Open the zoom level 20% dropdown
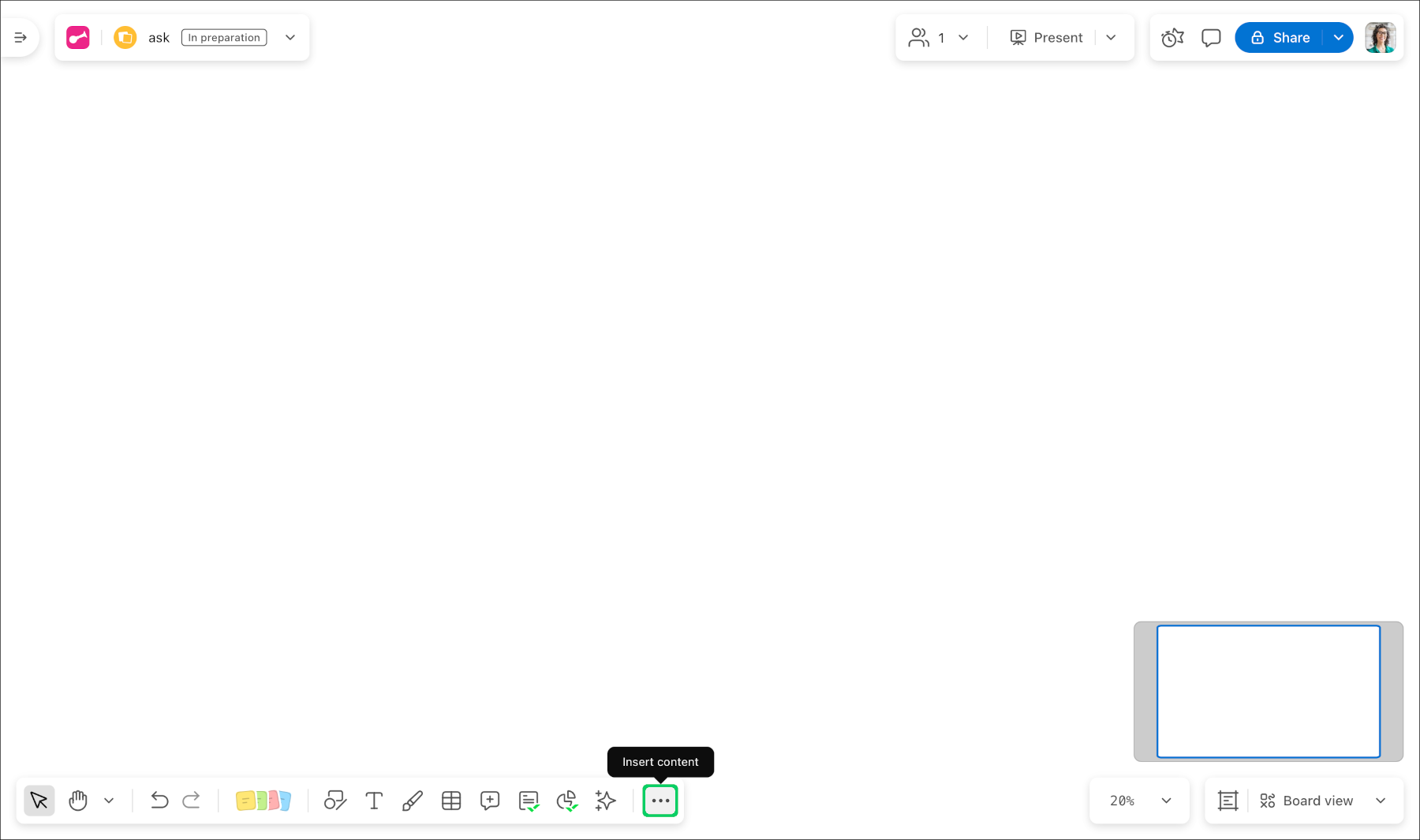 pyautogui.click(x=1138, y=801)
